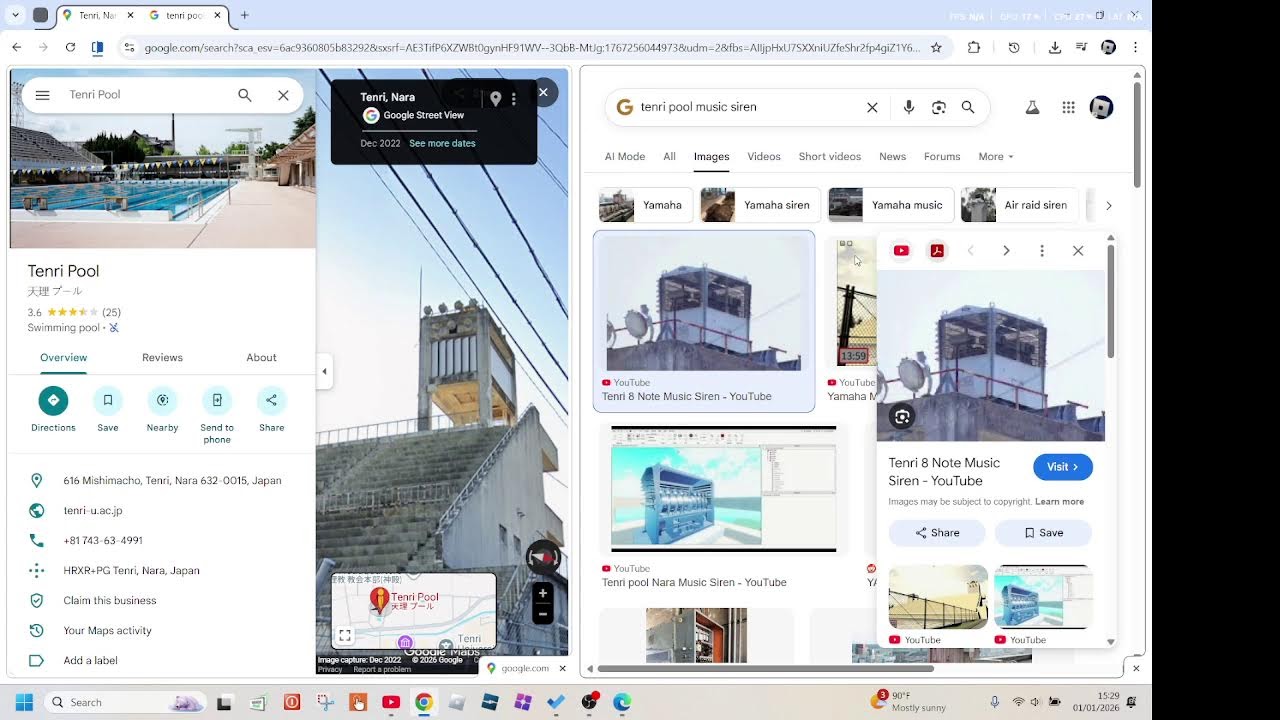Open the Forums results tab
Screen dimensions: 1280x720
[x=942, y=156]
